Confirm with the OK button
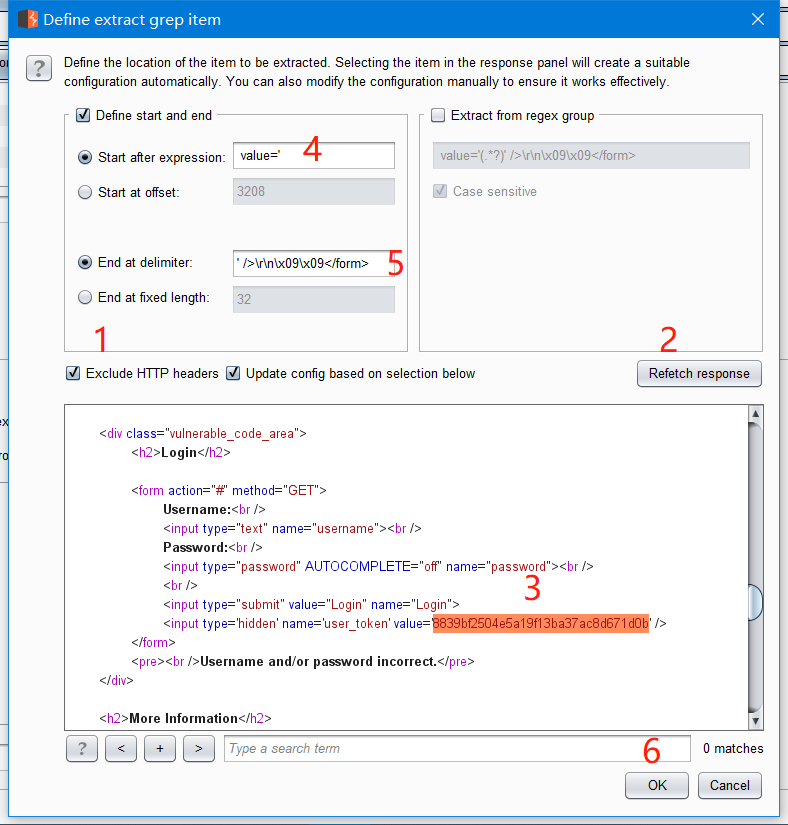The height and width of the screenshot is (825, 788). tap(656, 785)
